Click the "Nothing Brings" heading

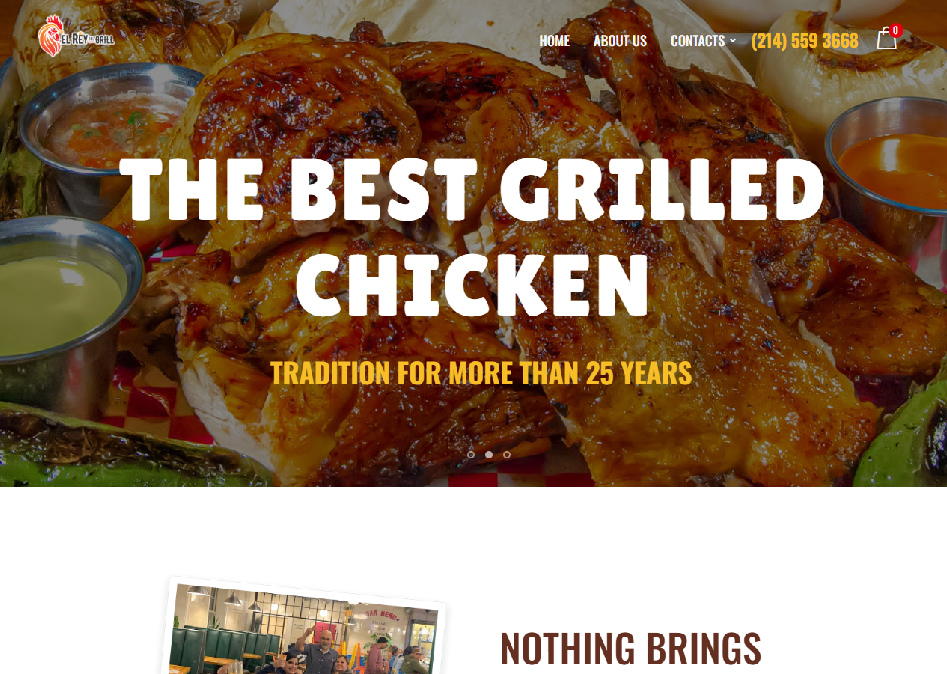[x=631, y=648]
